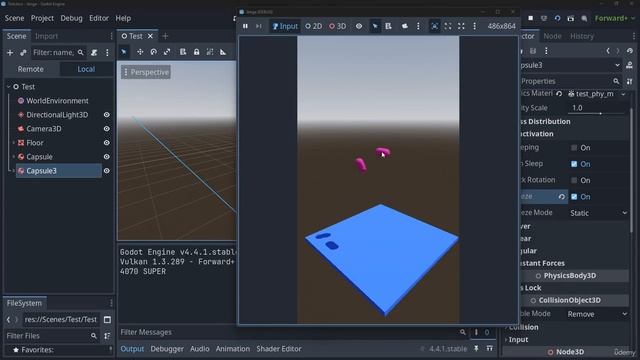The height and width of the screenshot is (360, 640).
Task: Click the lock selected node icon
Action: click(196, 52)
